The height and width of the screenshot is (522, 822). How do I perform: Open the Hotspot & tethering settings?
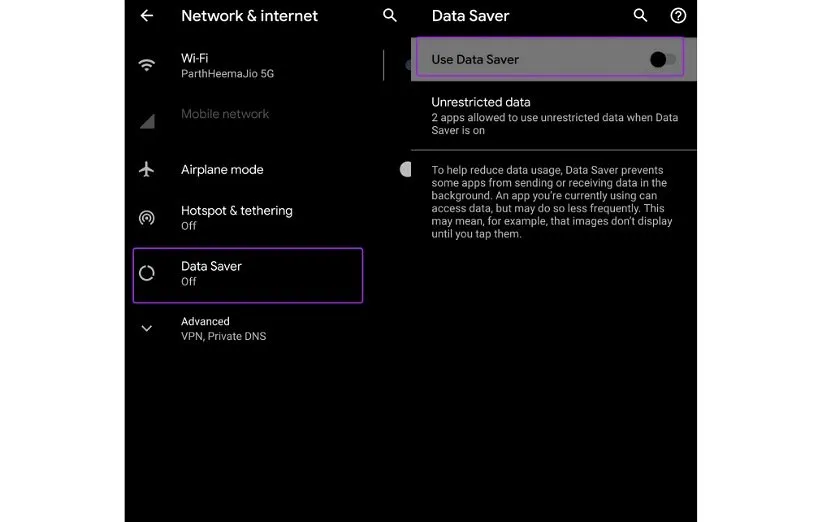tap(236, 217)
